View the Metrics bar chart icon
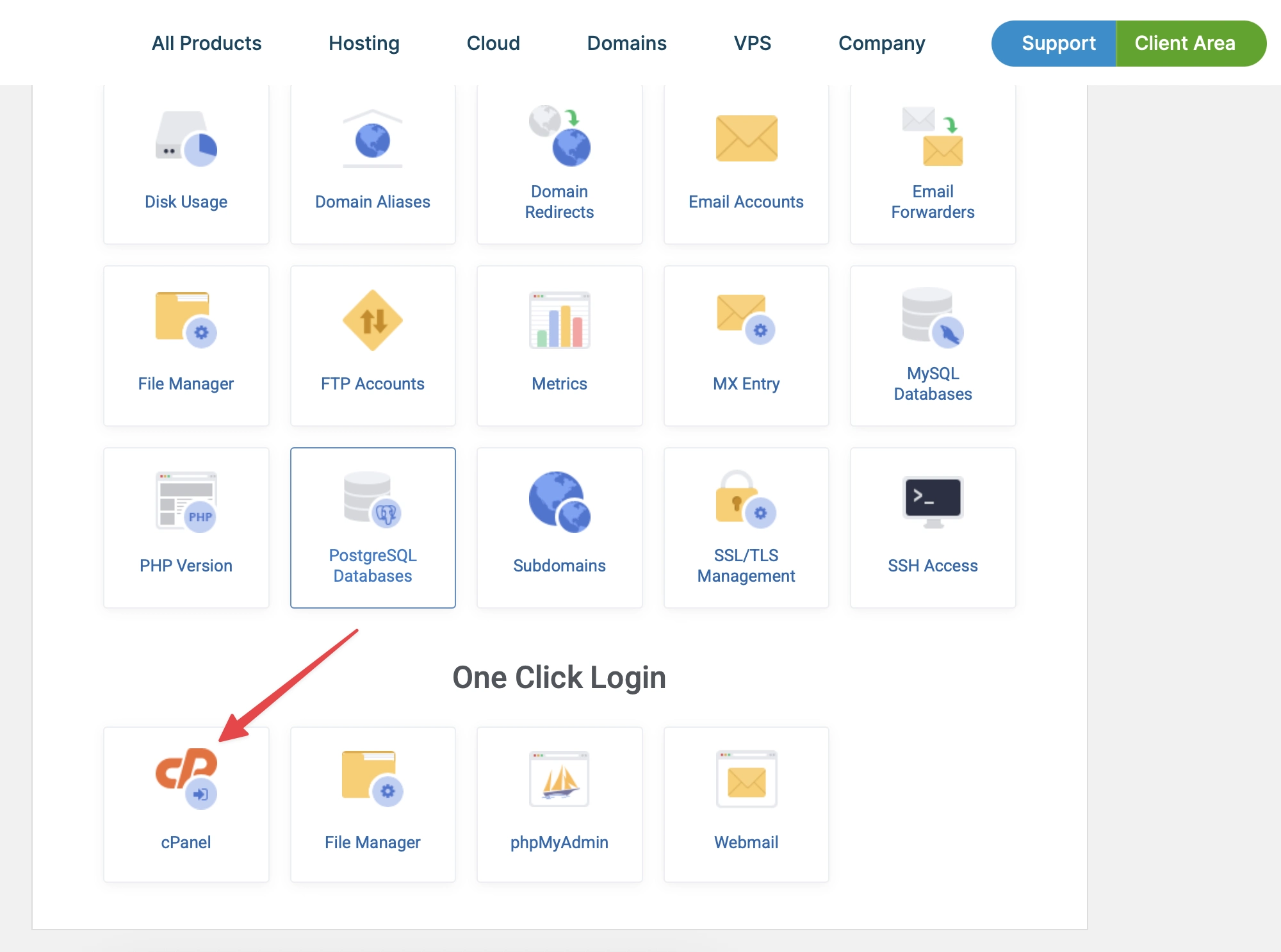The height and width of the screenshot is (952, 1281). pos(559,320)
